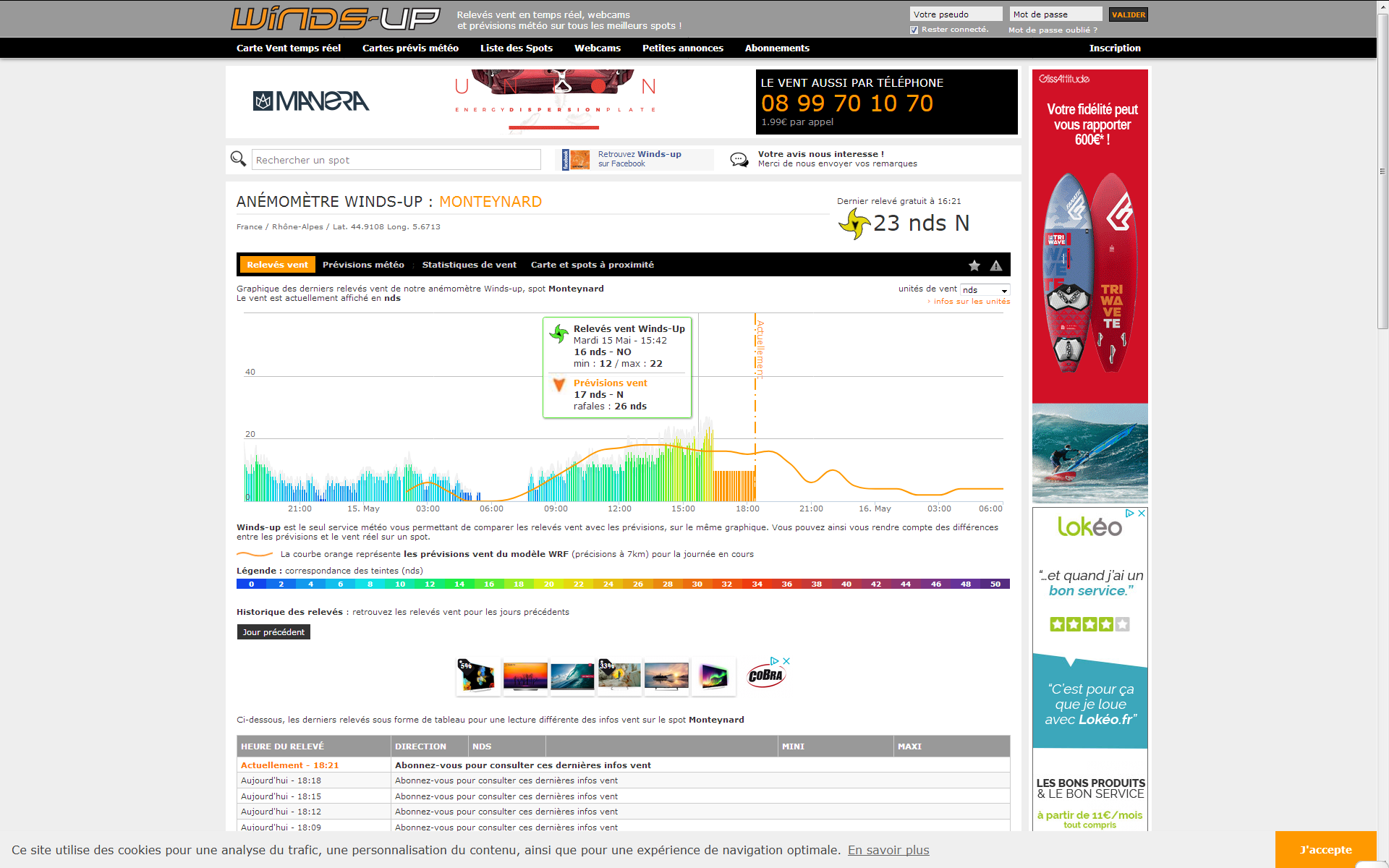The height and width of the screenshot is (868, 1389).
Task: Toggle the Rester connecté checkbox
Action: point(914,30)
